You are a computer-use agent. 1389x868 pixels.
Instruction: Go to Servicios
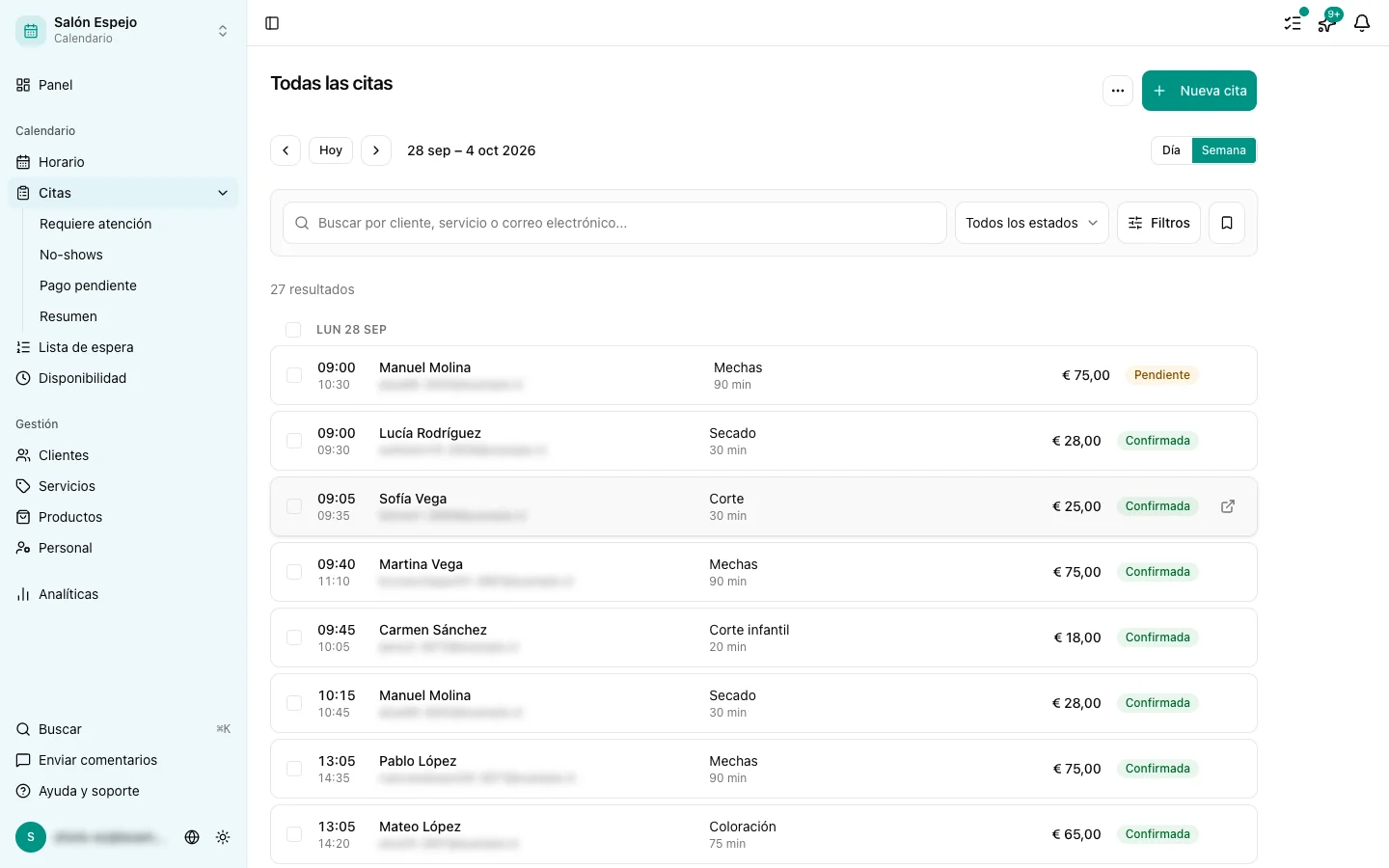point(123,486)
